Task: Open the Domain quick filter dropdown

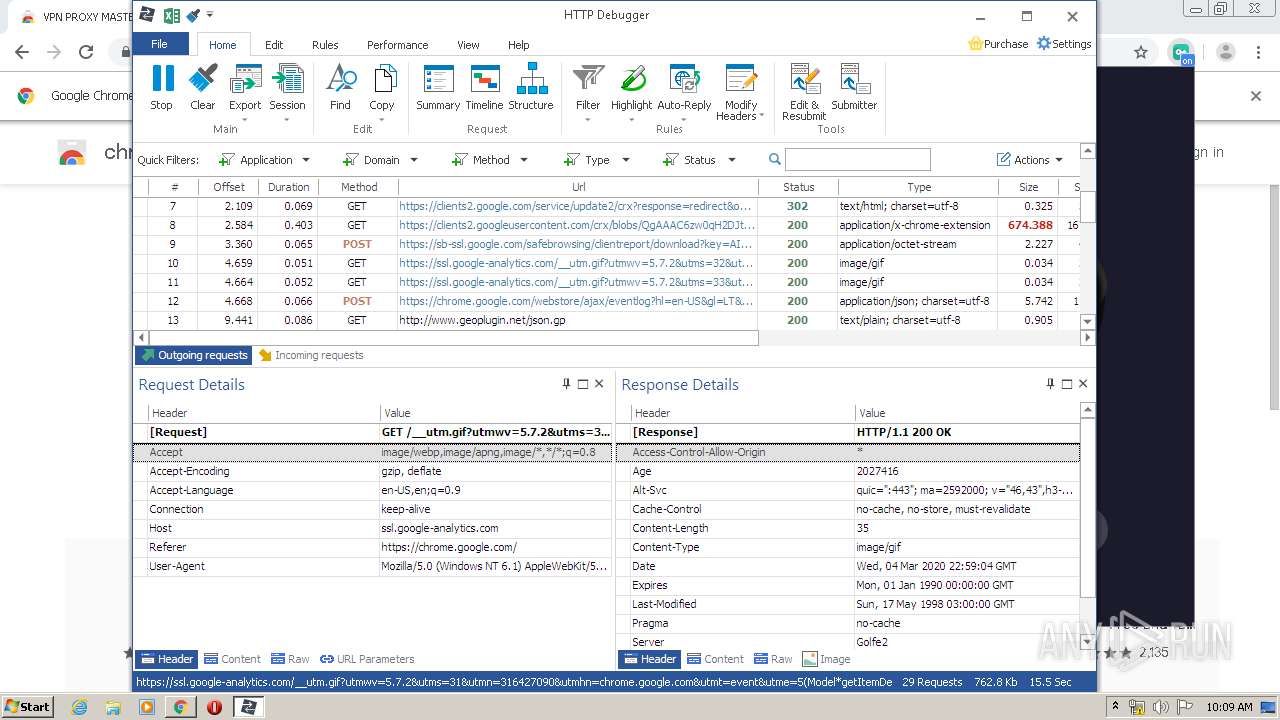Action: pos(380,160)
